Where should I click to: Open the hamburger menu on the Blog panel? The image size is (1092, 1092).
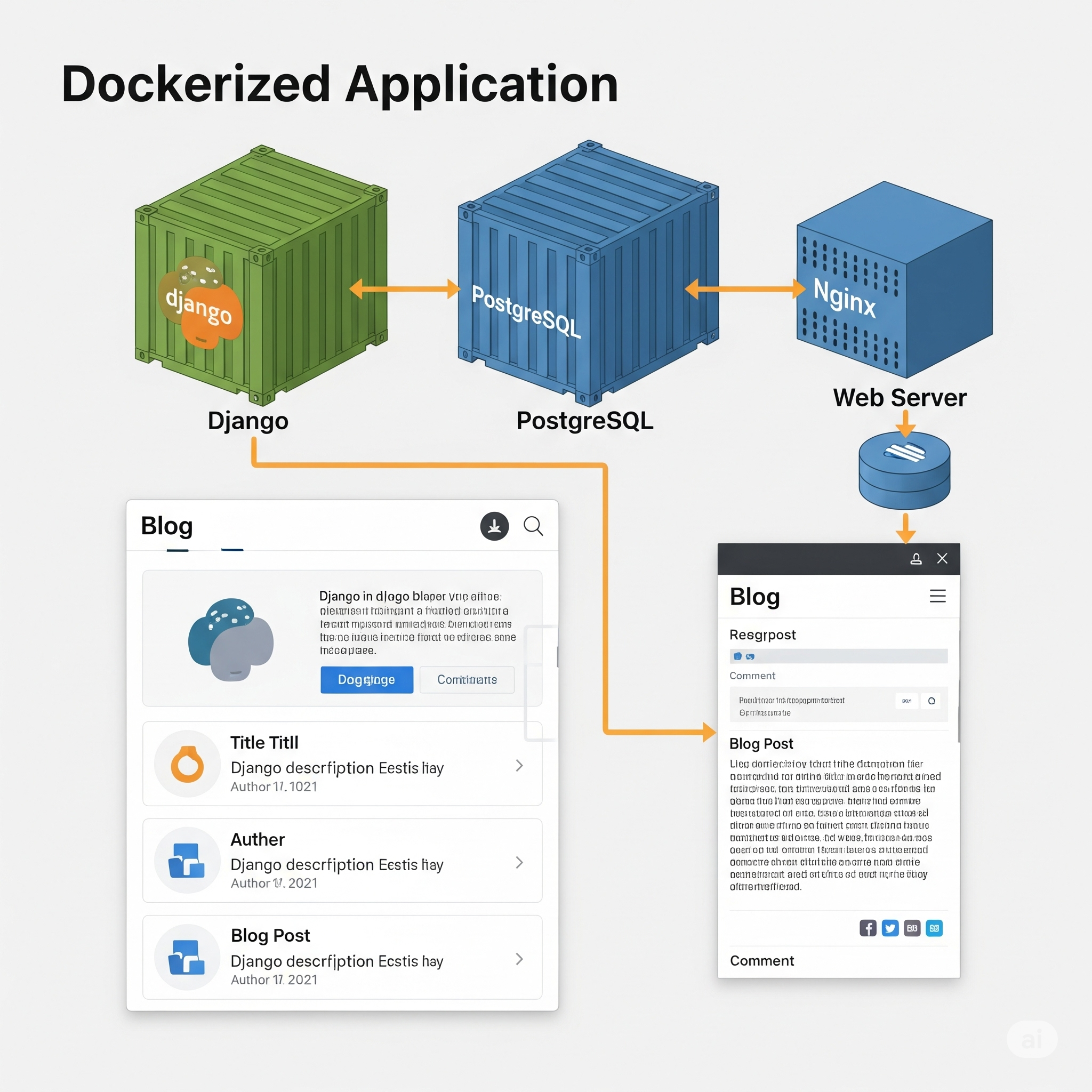938,596
